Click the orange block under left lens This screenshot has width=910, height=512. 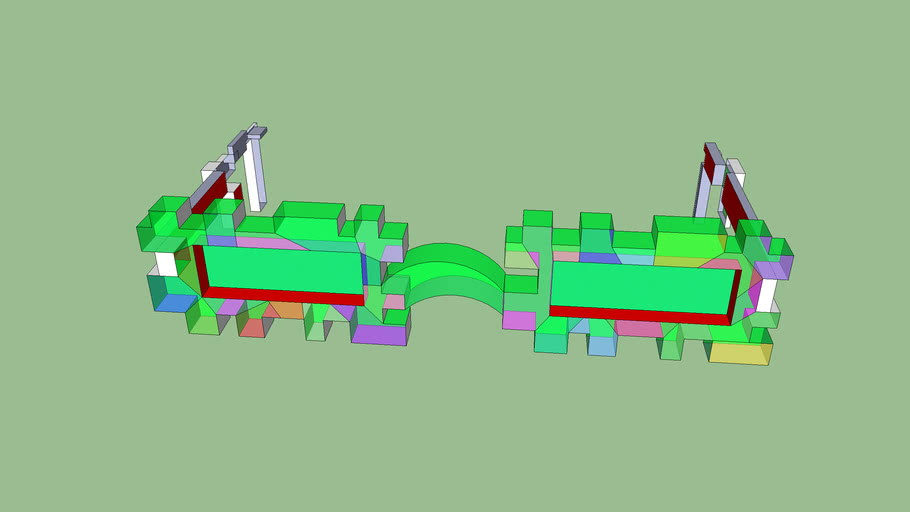click(288, 310)
